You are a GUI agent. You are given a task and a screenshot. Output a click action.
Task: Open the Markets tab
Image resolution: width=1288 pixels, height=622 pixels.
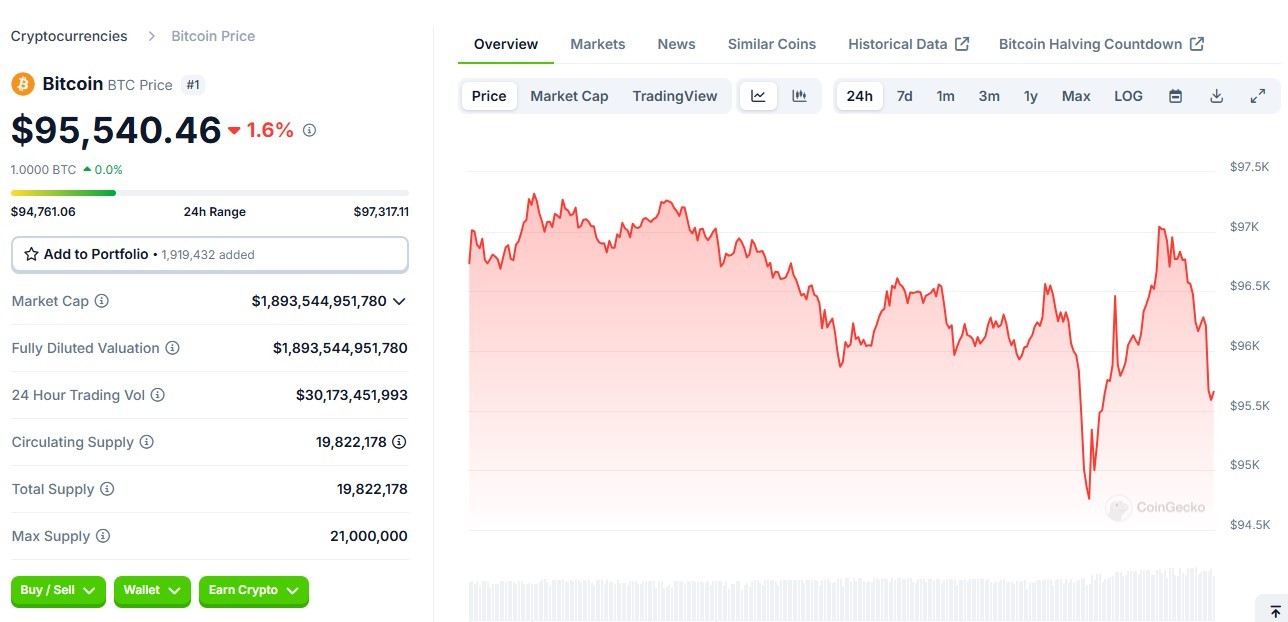597,44
